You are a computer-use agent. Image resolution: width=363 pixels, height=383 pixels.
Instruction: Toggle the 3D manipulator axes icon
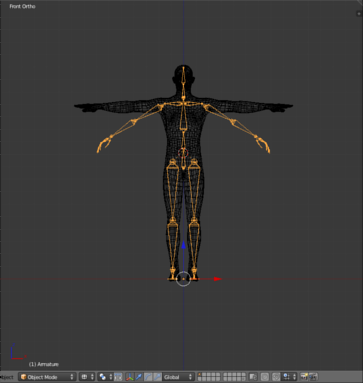130,377
